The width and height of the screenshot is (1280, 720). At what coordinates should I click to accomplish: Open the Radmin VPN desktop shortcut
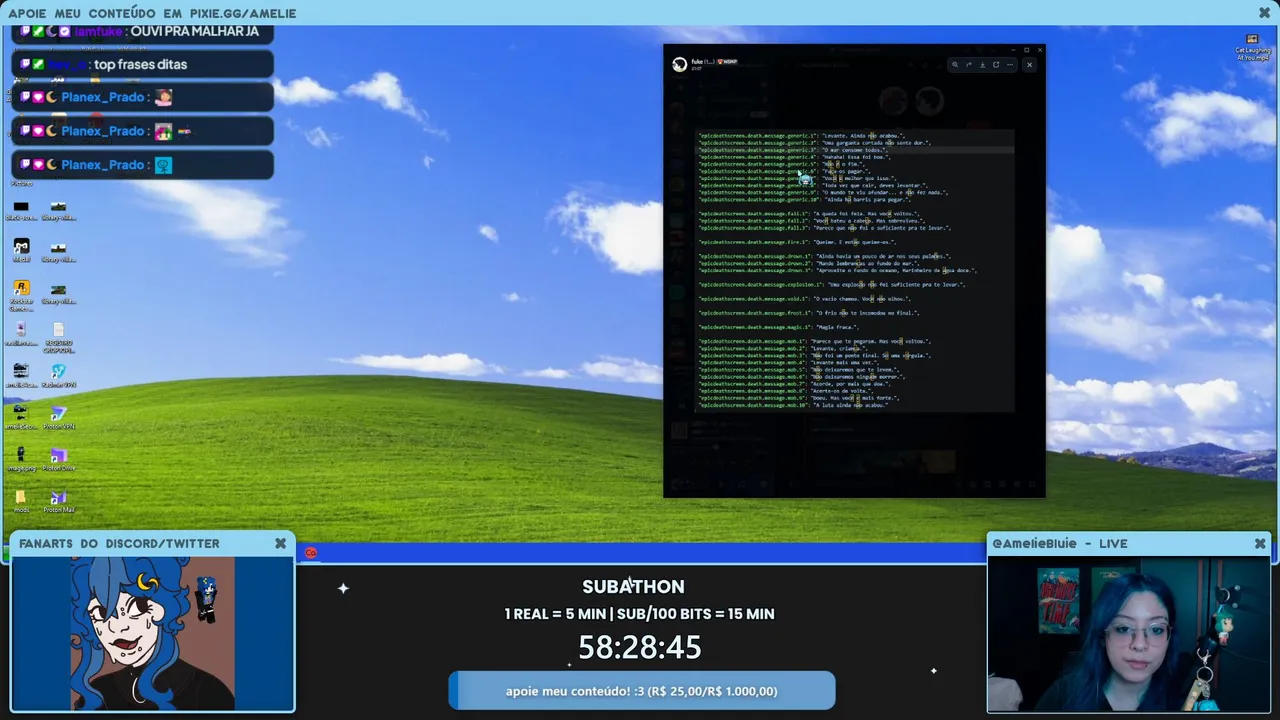59,376
